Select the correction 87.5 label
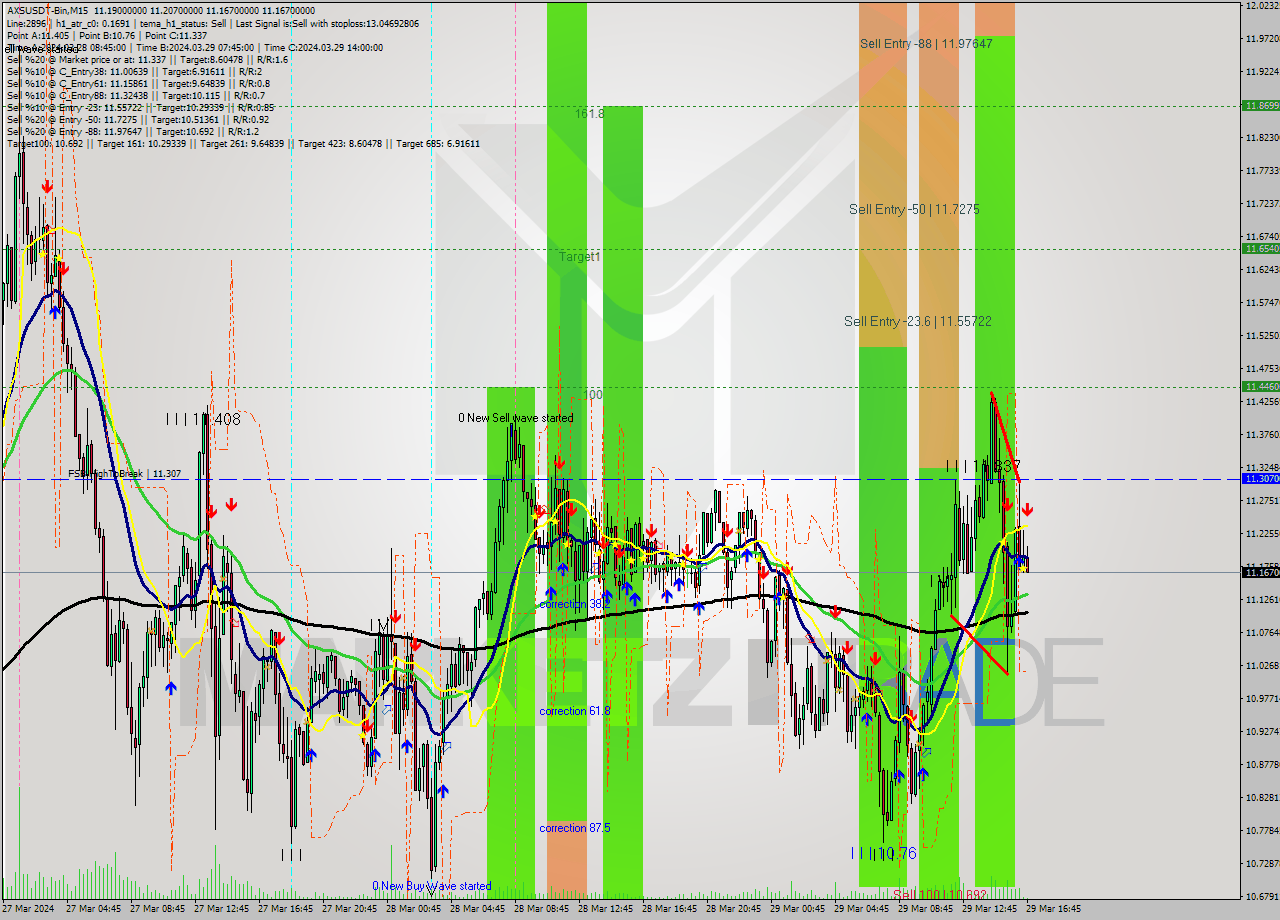Viewport: 1280px width, 920px height. tap(575, 828)
